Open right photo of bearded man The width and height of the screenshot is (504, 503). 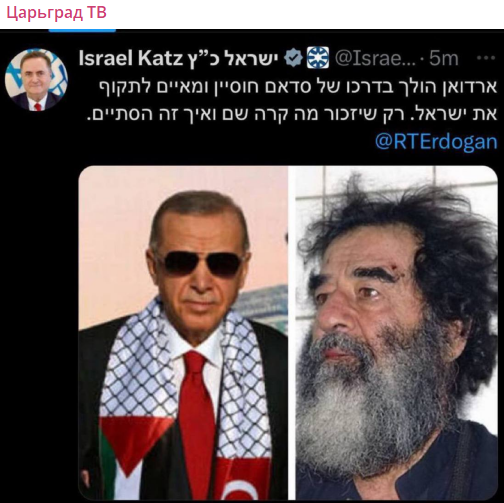[397, 333]
